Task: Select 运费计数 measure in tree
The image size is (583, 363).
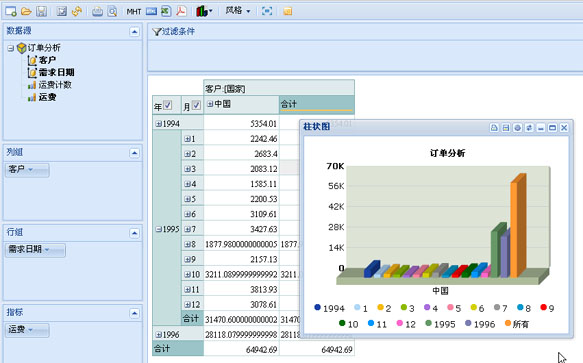Action: (x=55, y=85)
